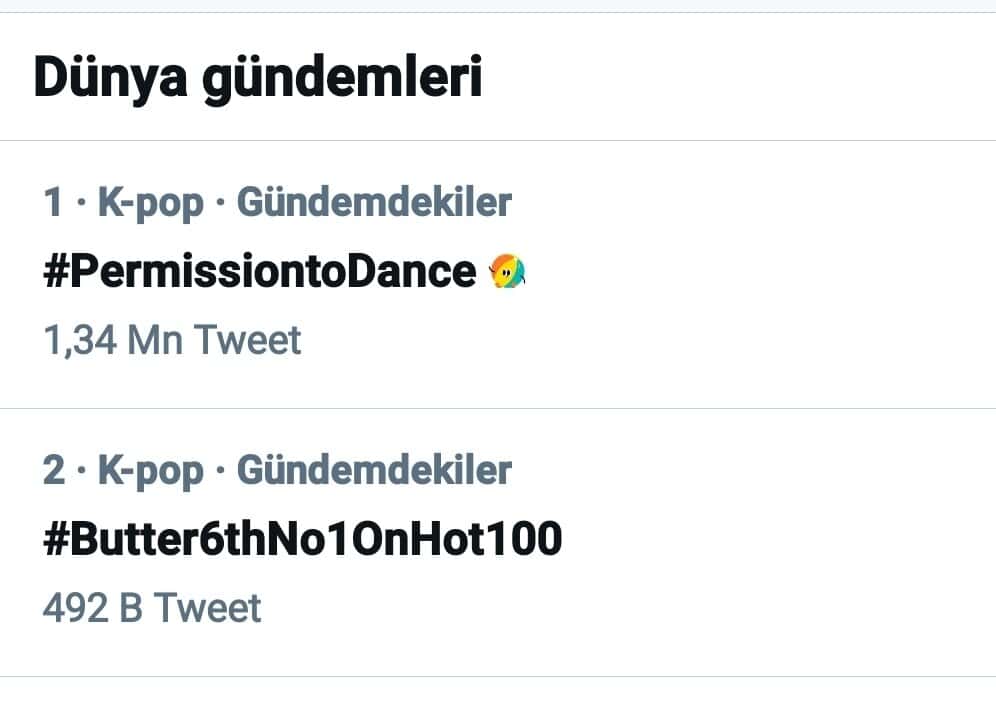Open the #PermissiontoDance trending hashtag

coord(260,272)
